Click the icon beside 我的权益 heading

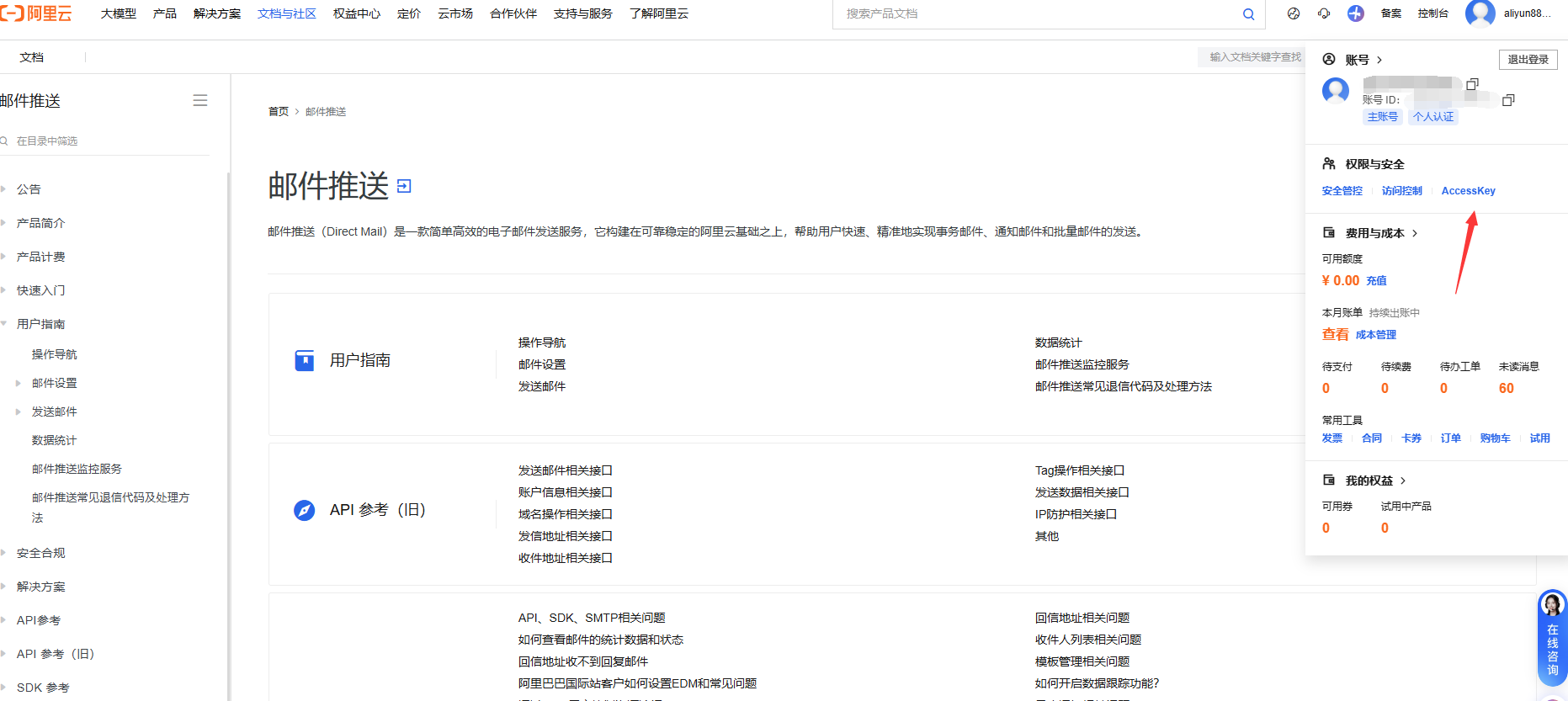point(1329,480)
